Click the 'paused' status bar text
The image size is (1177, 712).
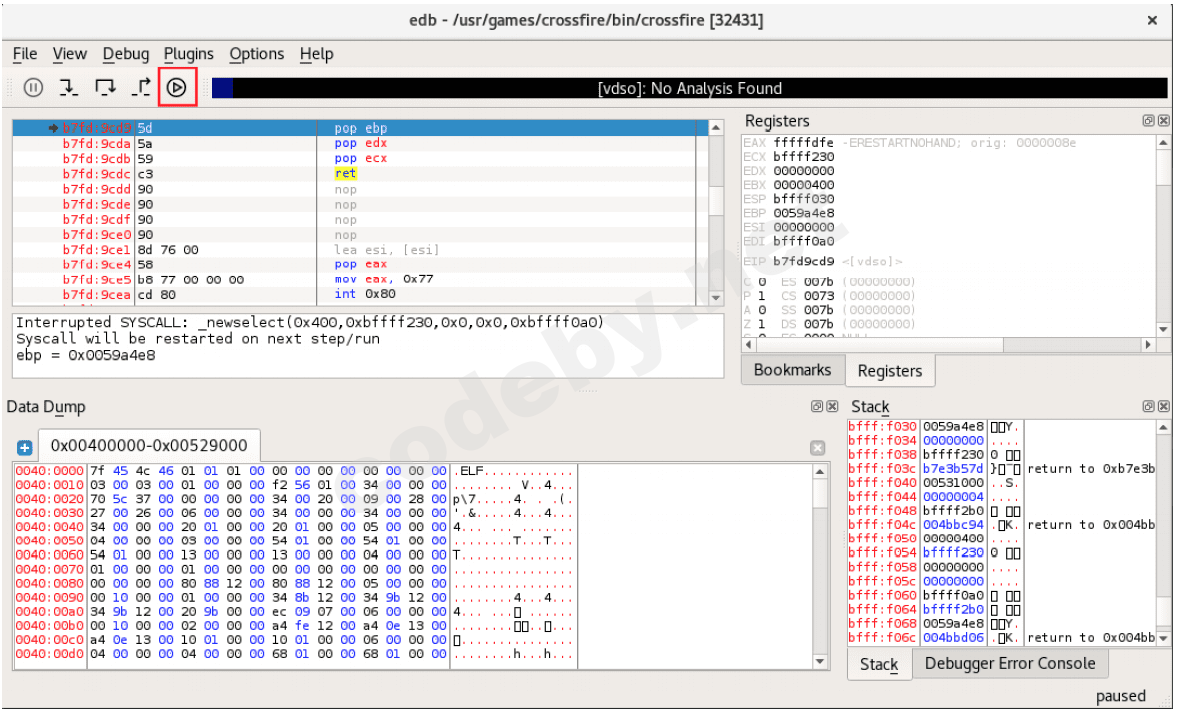pyautogui.click(x=1120, y=696)
